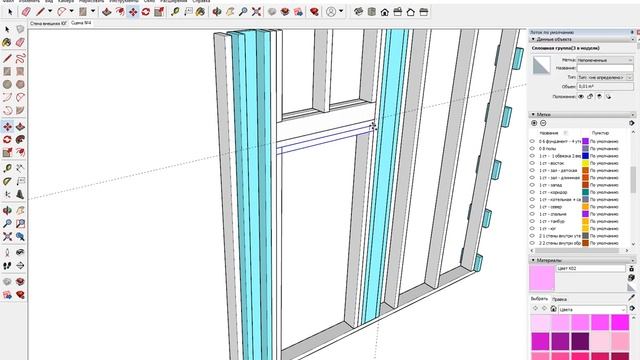Image resolution: width=640 pixels, height=360 pixels.
Task: Open the Метка tag dropdown
Action: 605,60
